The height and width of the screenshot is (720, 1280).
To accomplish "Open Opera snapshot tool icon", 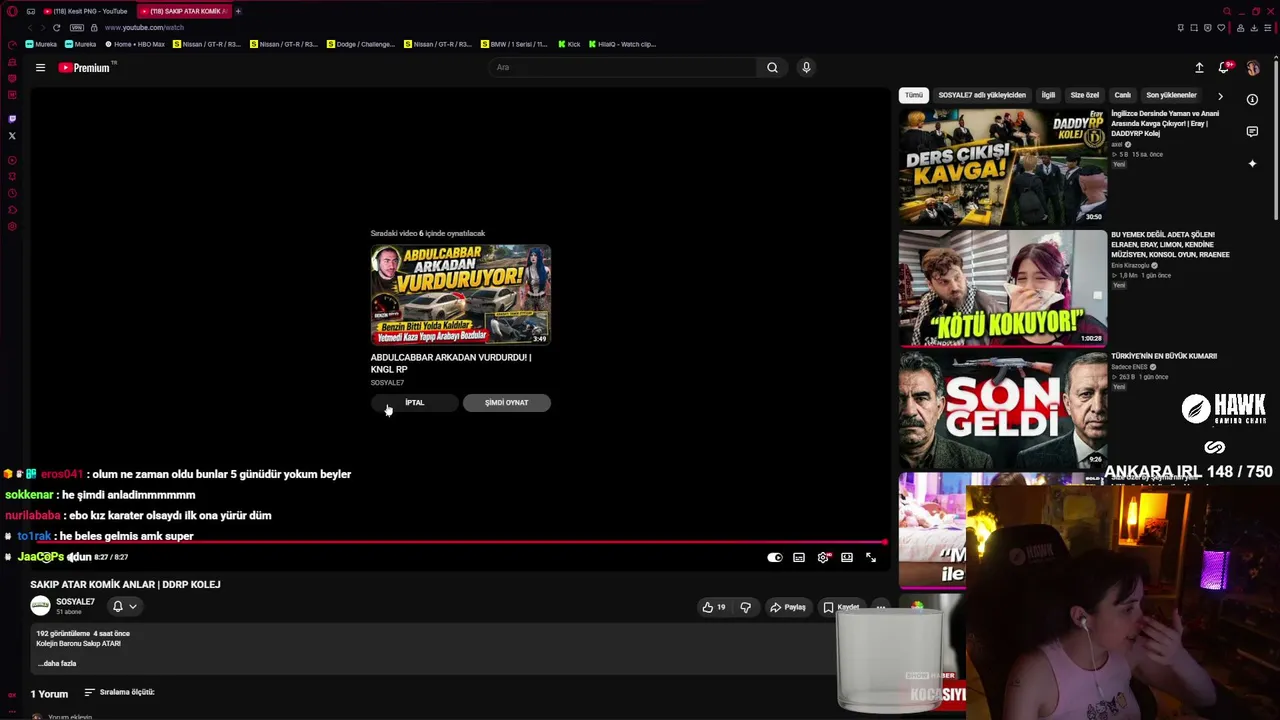I will coord(1194,28).
